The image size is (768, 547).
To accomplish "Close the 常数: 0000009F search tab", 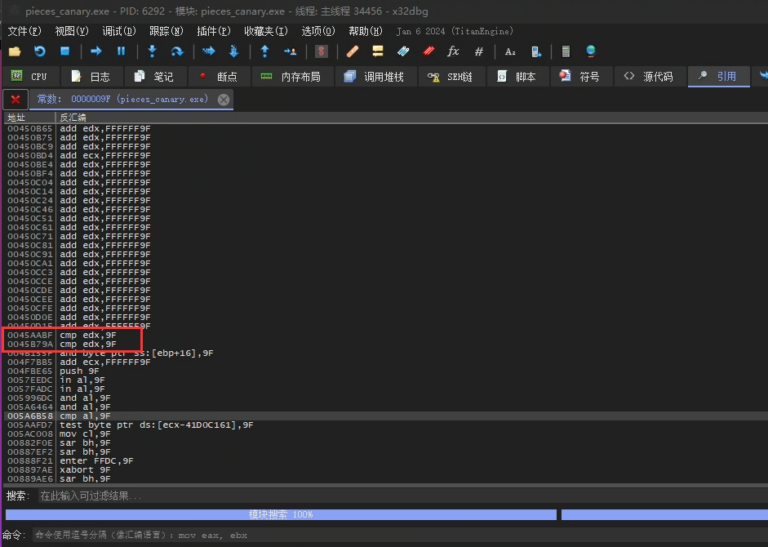I will point(224,99).
